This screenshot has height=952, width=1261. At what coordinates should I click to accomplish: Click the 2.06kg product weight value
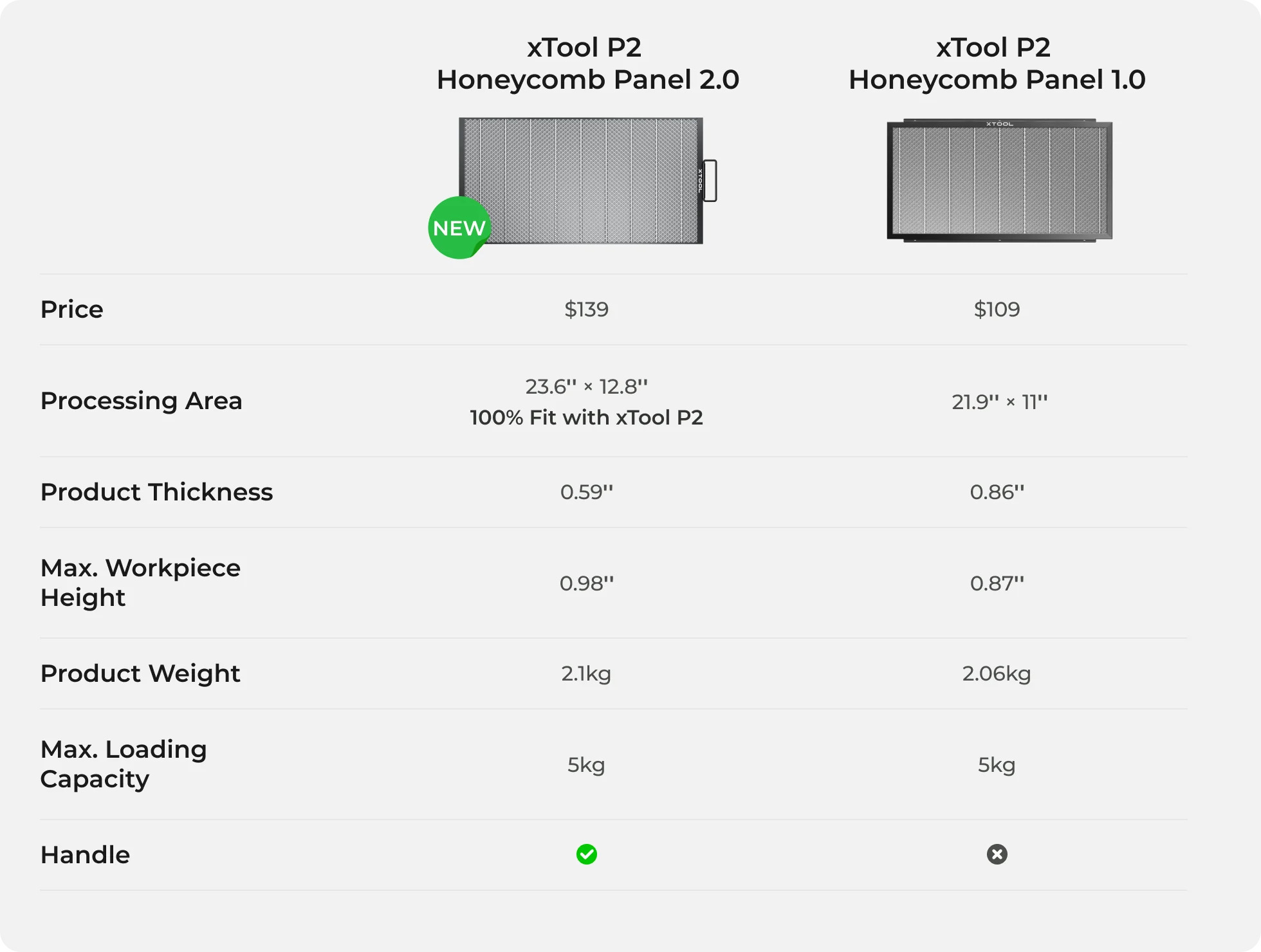(x=997, y=673)
